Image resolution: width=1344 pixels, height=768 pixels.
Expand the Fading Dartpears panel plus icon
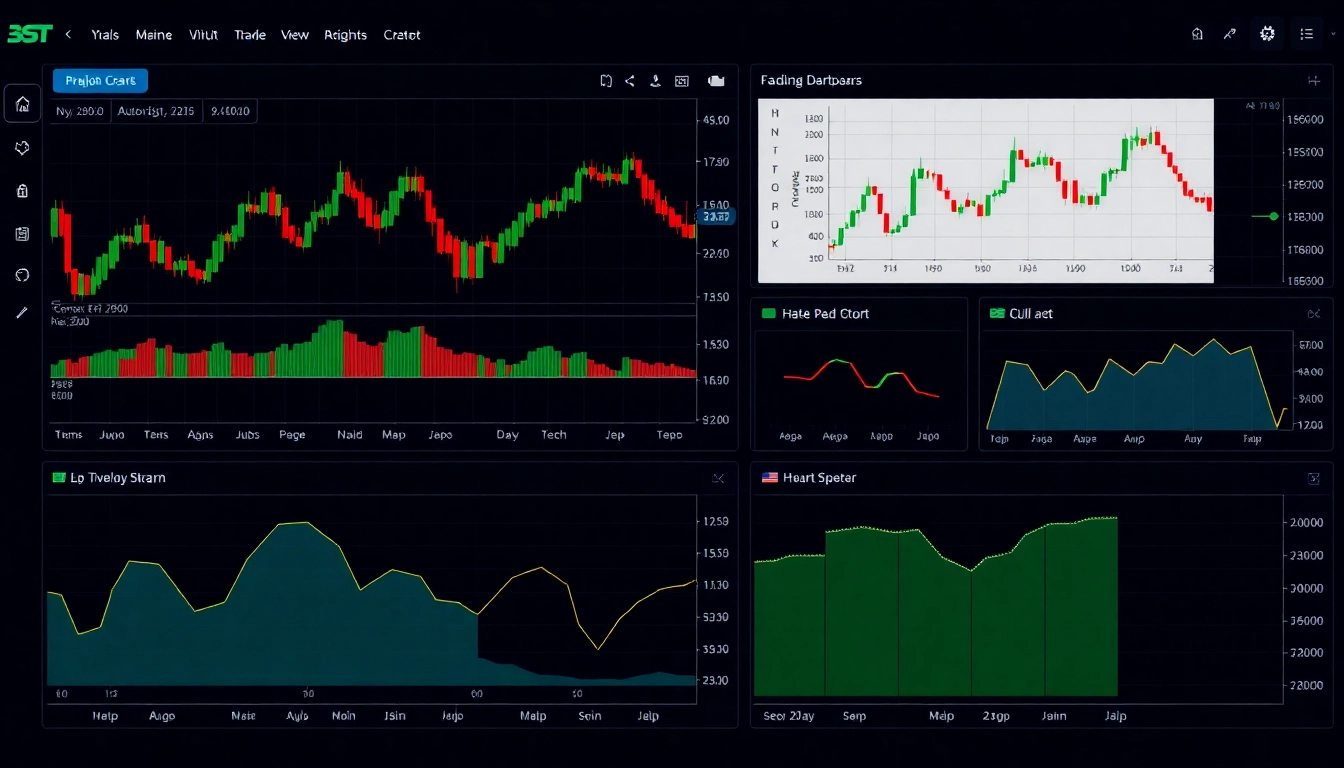[x=1313, y=80]
